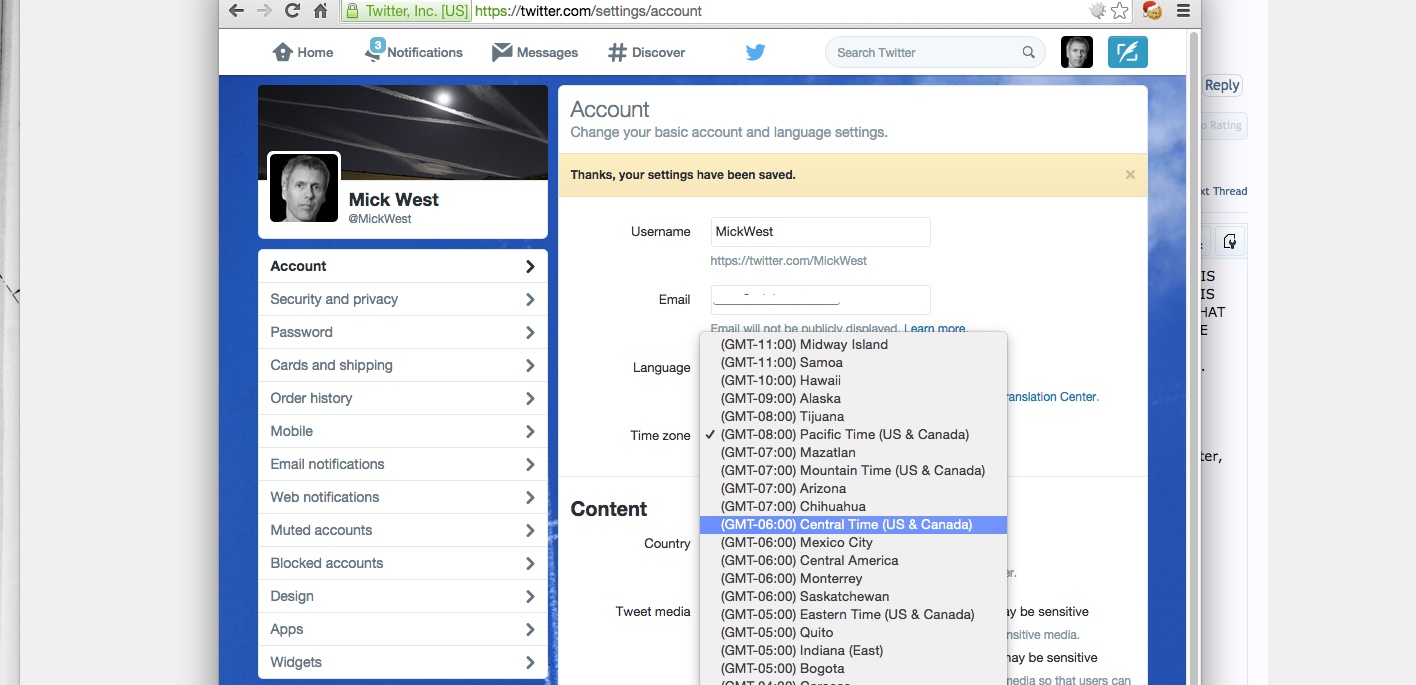Click the green padlock security icon
Image resolution: width=1416 pixels, height=685 pixels.
pos(351,11)
